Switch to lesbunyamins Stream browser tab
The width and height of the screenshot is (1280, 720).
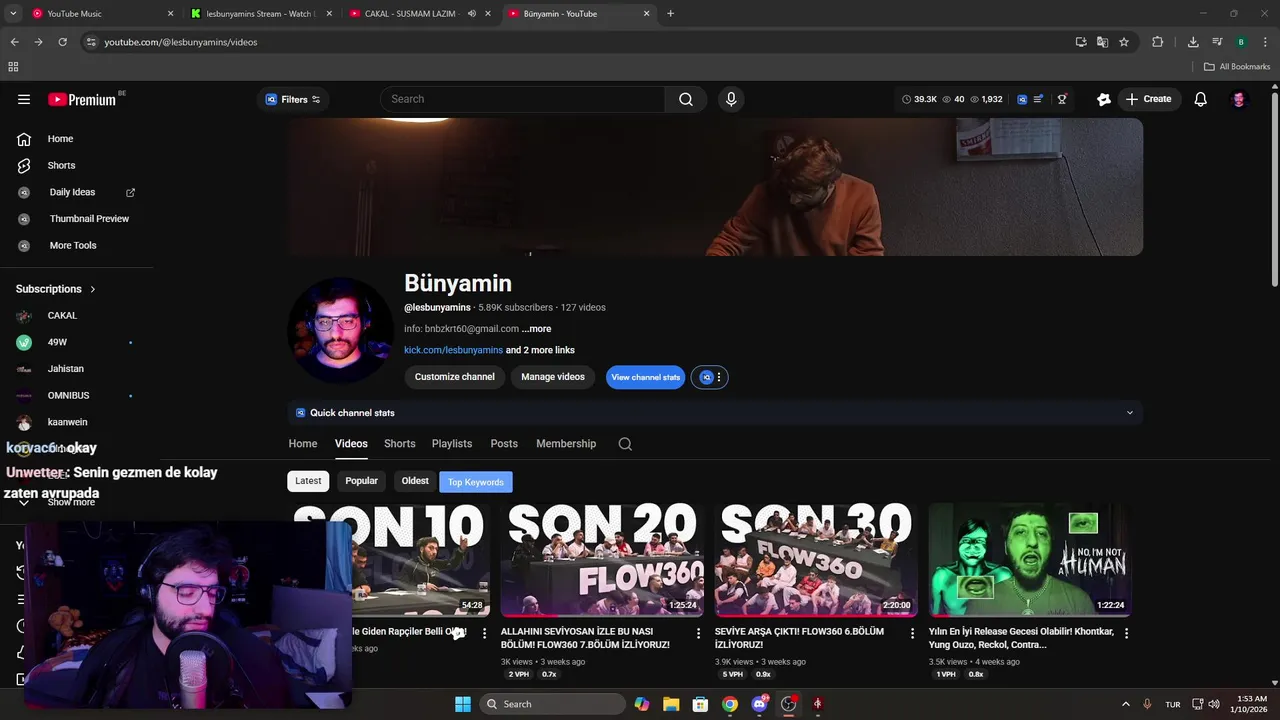[x=262, y=14]
